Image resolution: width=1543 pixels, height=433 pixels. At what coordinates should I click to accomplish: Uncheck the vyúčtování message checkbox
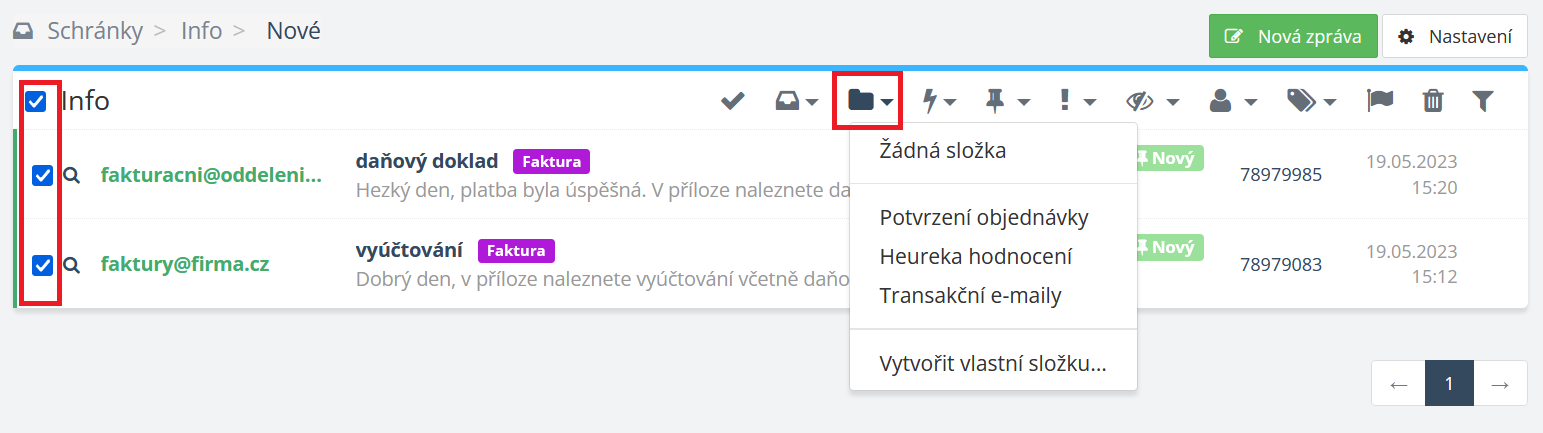(x=42, y=265)
